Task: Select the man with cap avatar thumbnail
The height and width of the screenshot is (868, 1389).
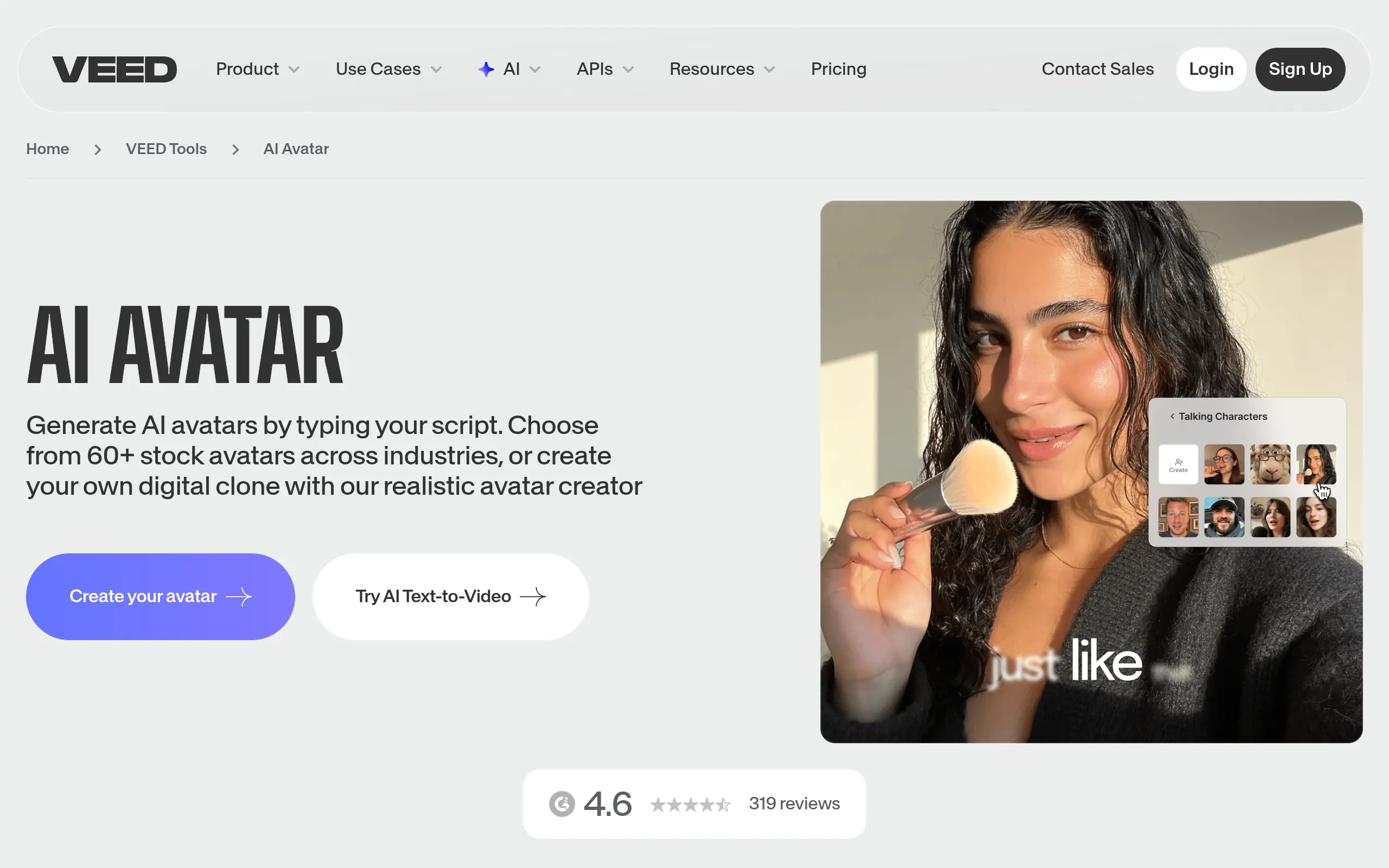Action: pos(1224,517)
